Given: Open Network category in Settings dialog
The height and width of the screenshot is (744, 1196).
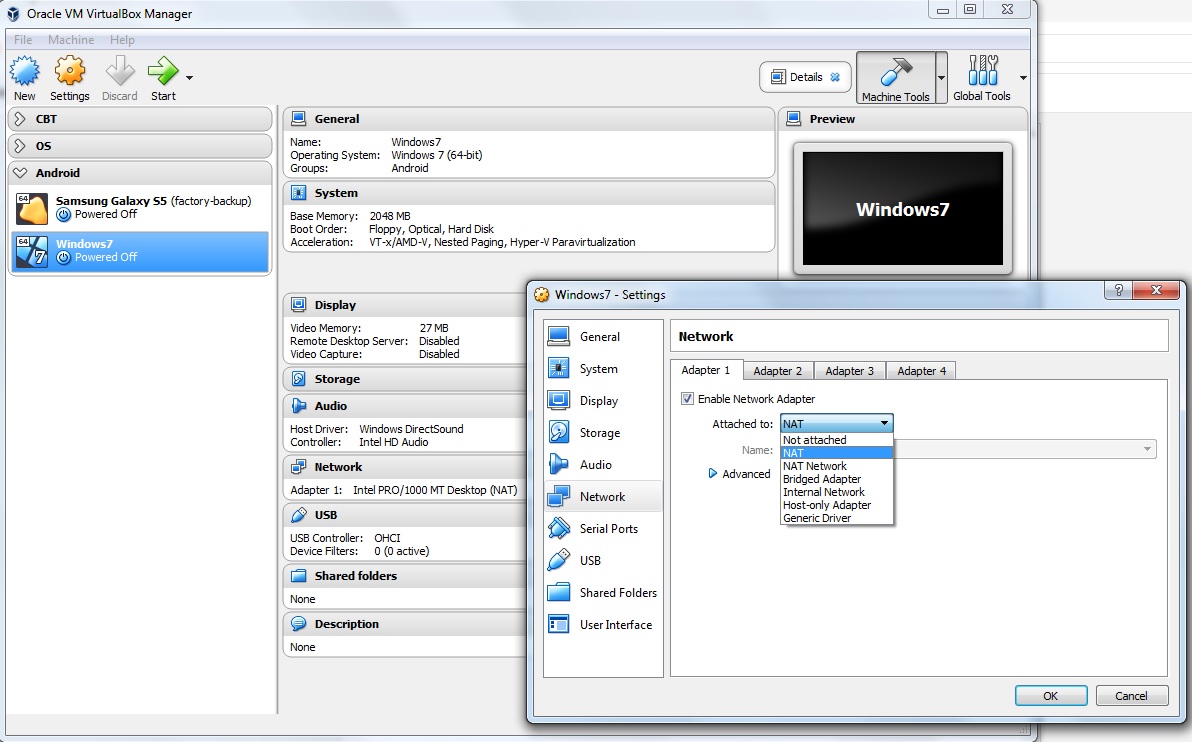Looking at the screenshot, I should click(x=603, y=497).
